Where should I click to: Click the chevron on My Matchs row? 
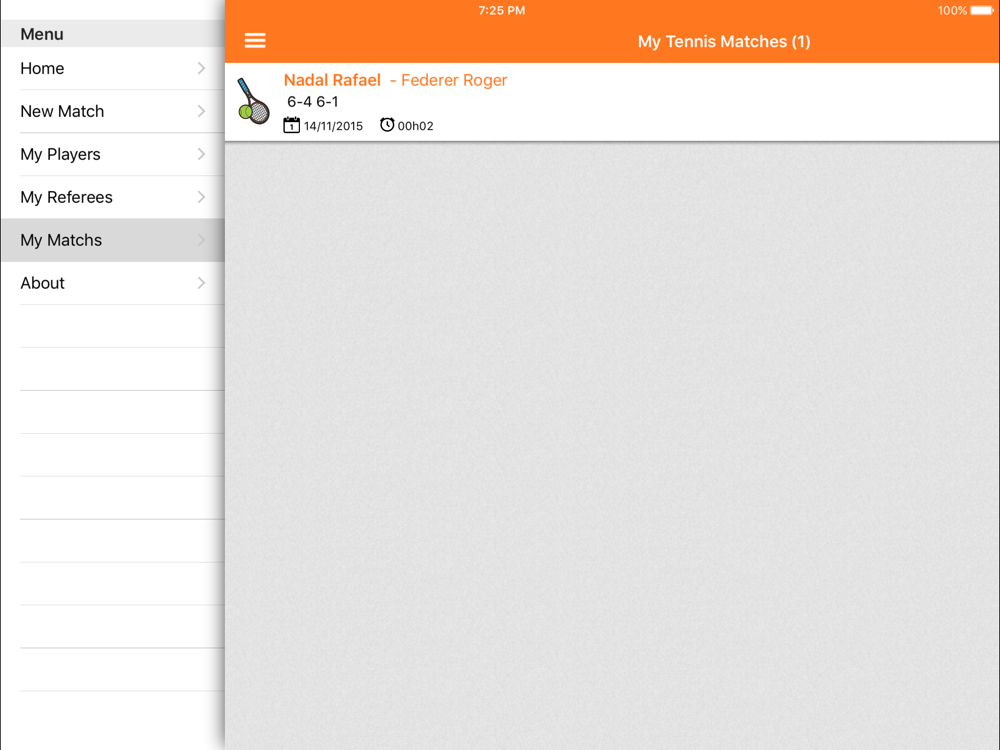(x=202, y=240)
